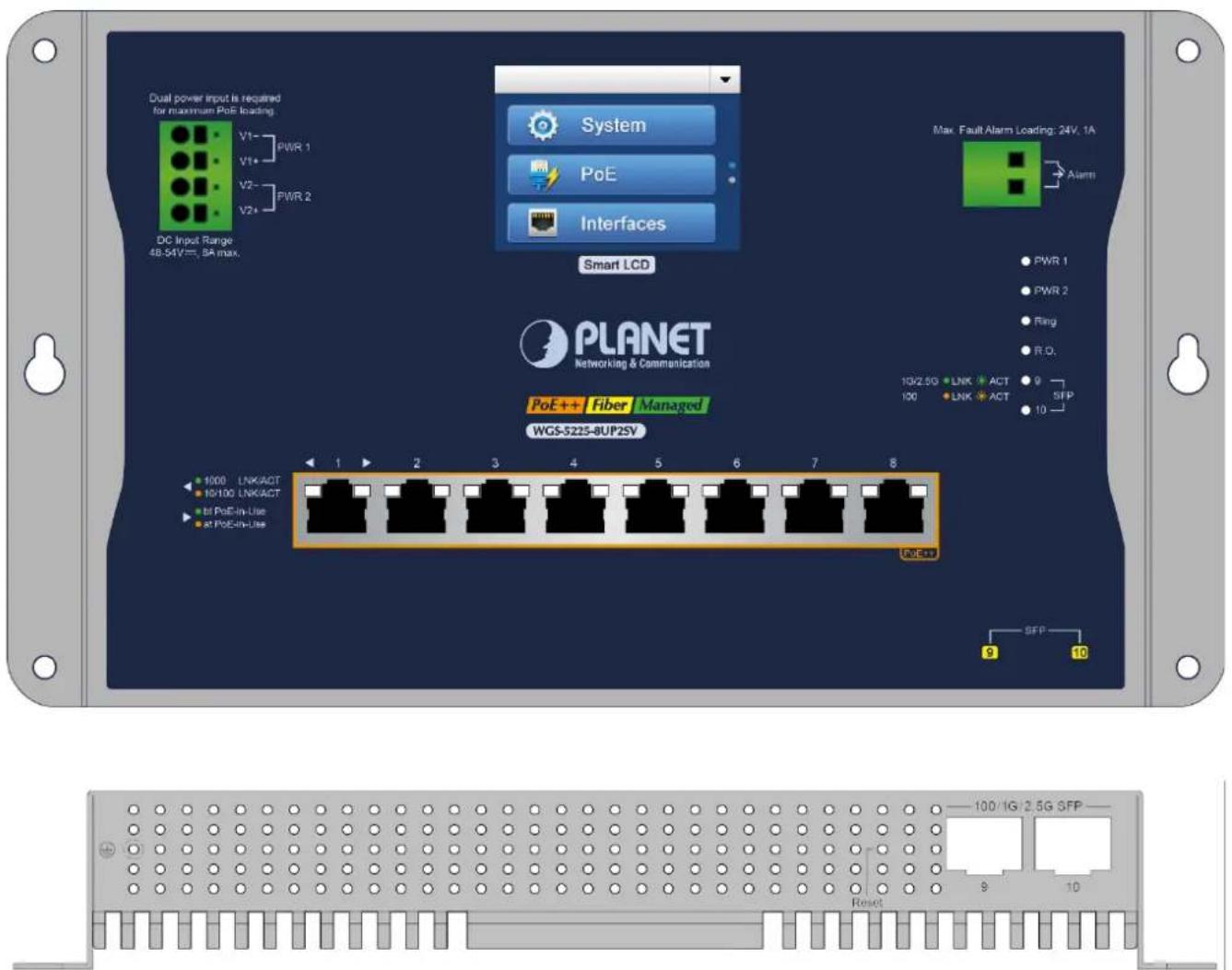The width and height of the screenshot is (1232, 970).
Task: Open the Interfaces menu item
Action: [611, 223]
